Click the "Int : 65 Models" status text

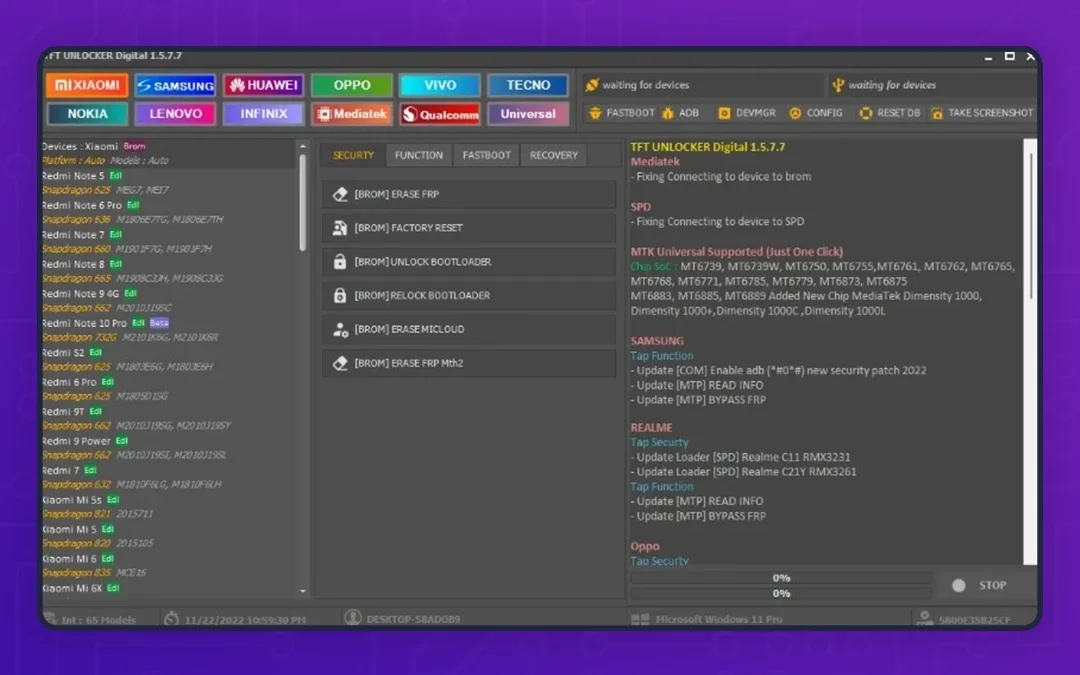[98, 620]
